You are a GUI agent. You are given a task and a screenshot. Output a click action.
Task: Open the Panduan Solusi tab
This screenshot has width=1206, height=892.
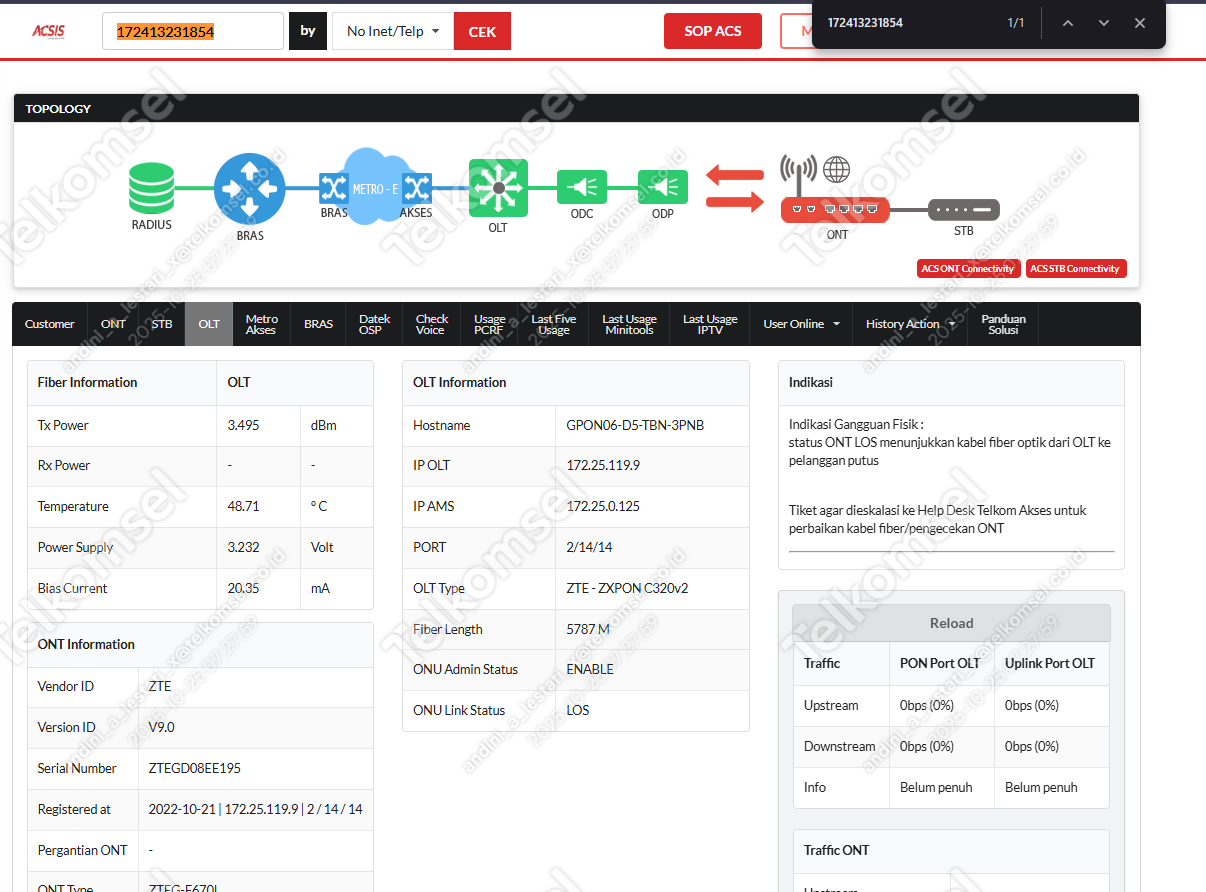pyautogui.click(x=1003, y=324)
